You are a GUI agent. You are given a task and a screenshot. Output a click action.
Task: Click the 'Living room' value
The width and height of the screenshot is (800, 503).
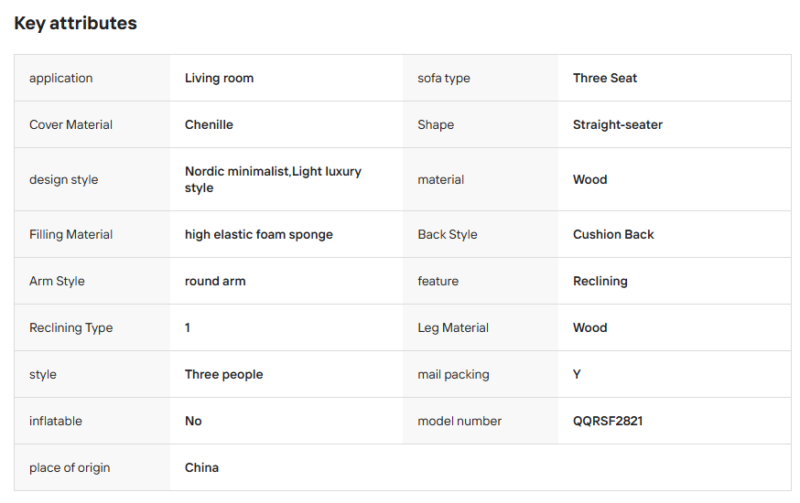click(x=219, y=78)
